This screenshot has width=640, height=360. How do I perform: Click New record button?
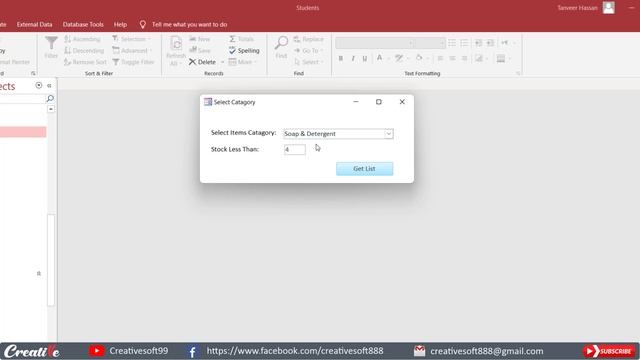pos(200,39)
